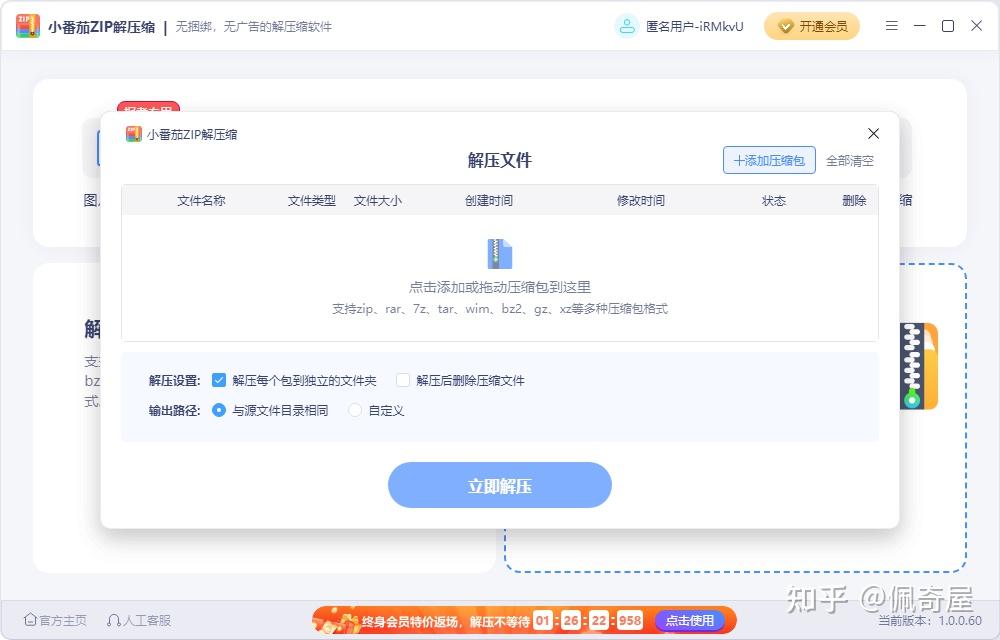Click the +添加压缩包 button
1000x640 pixels.
click(768, 160)
